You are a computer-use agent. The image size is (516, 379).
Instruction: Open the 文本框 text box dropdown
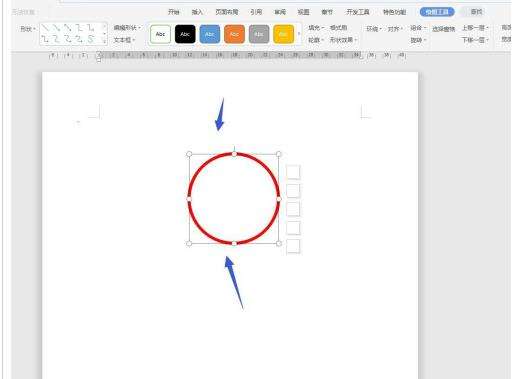pos(124,40)
